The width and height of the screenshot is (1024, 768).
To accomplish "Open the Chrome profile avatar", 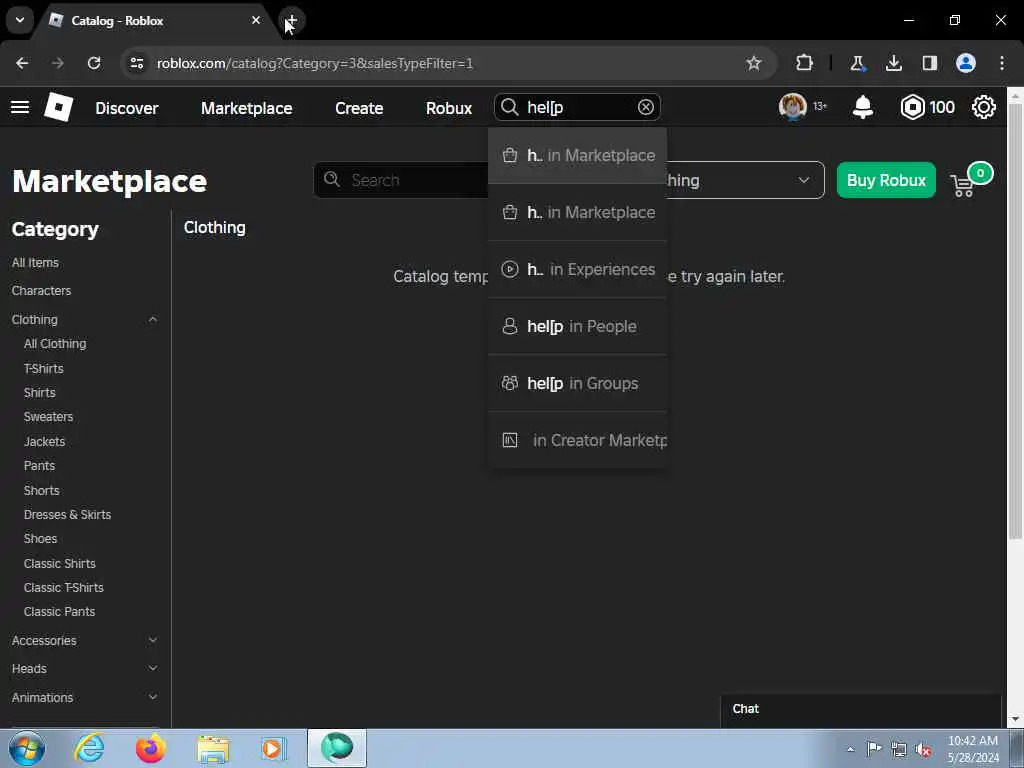I will click(x=966, y=63).
